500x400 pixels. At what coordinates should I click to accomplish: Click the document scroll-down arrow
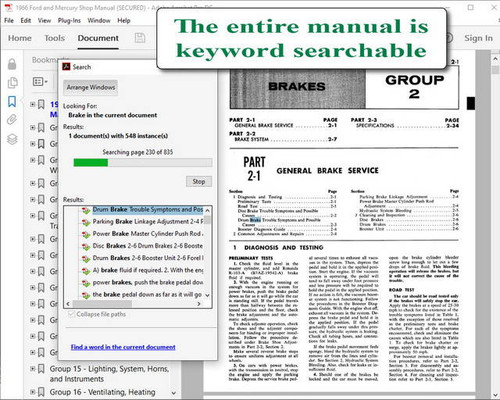click(x=495, y=395)
